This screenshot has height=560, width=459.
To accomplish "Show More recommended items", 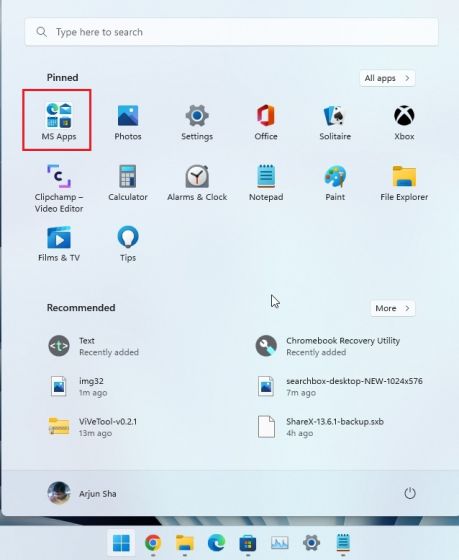I will tap(393, 308).
